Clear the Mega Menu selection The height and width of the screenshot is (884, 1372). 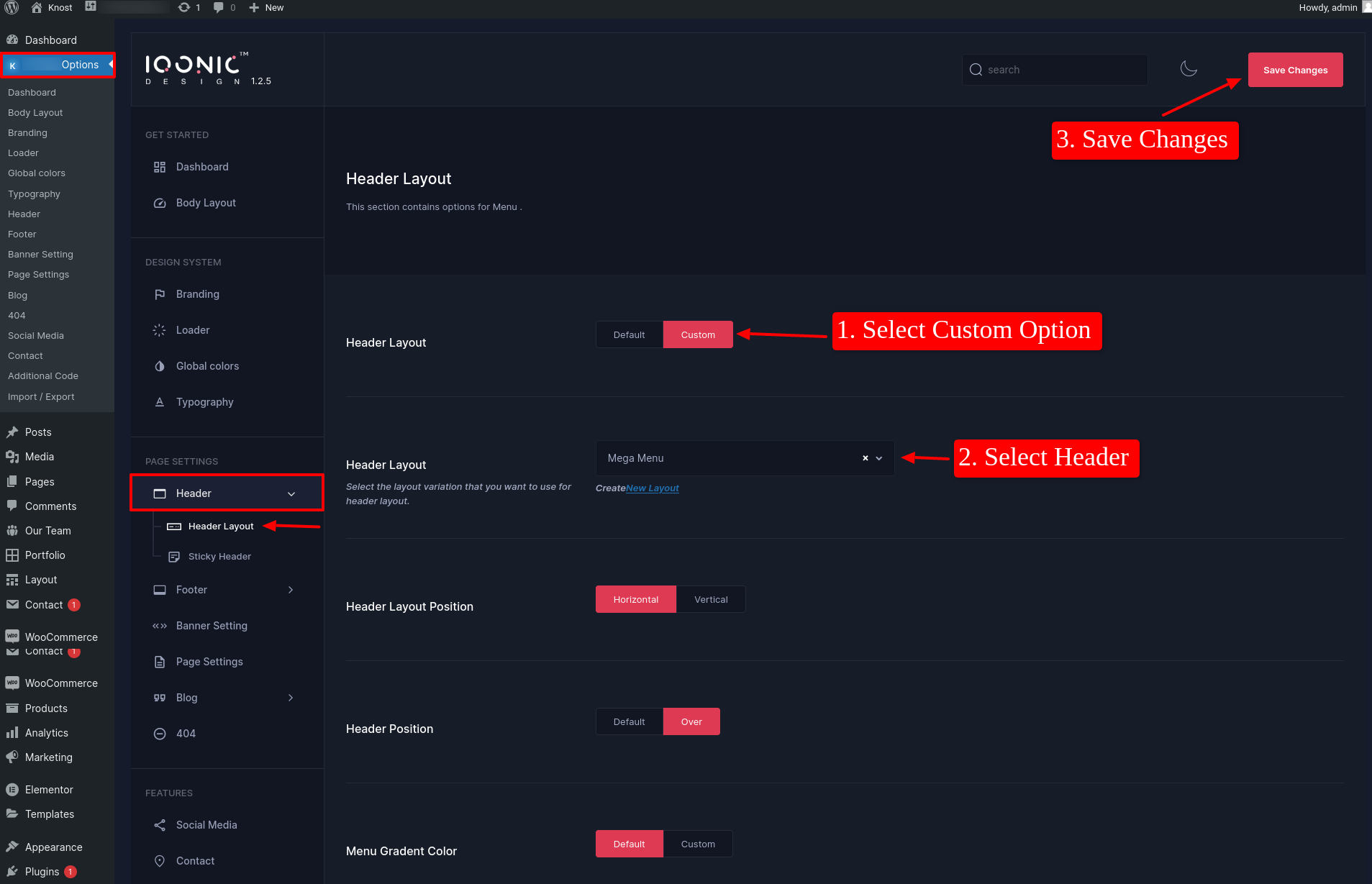[866, 458]
